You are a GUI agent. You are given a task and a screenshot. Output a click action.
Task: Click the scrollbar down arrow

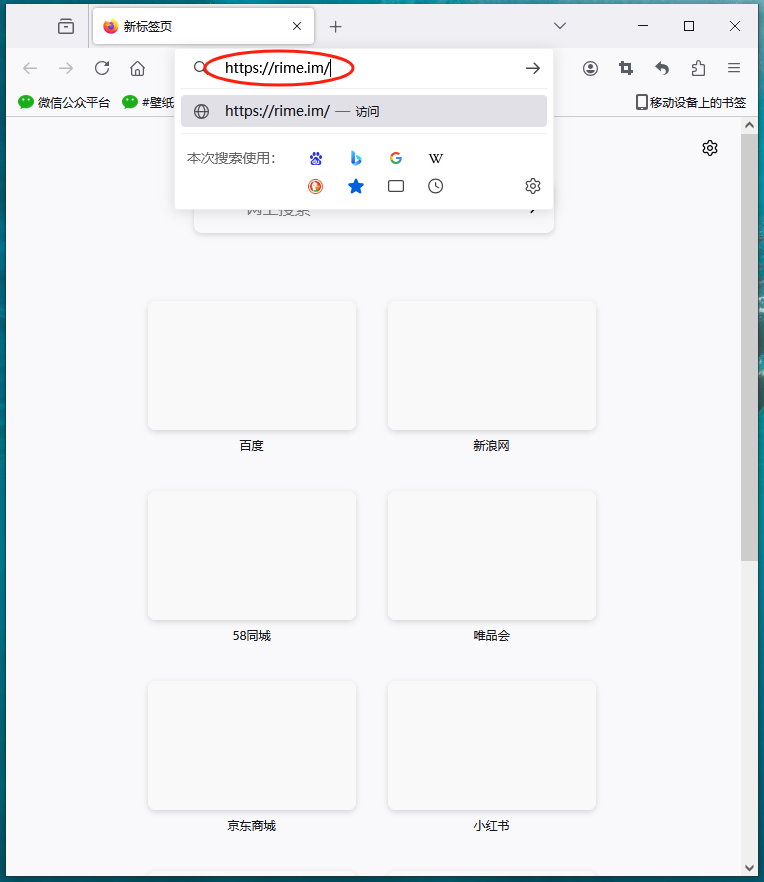(x=749, y=867)
